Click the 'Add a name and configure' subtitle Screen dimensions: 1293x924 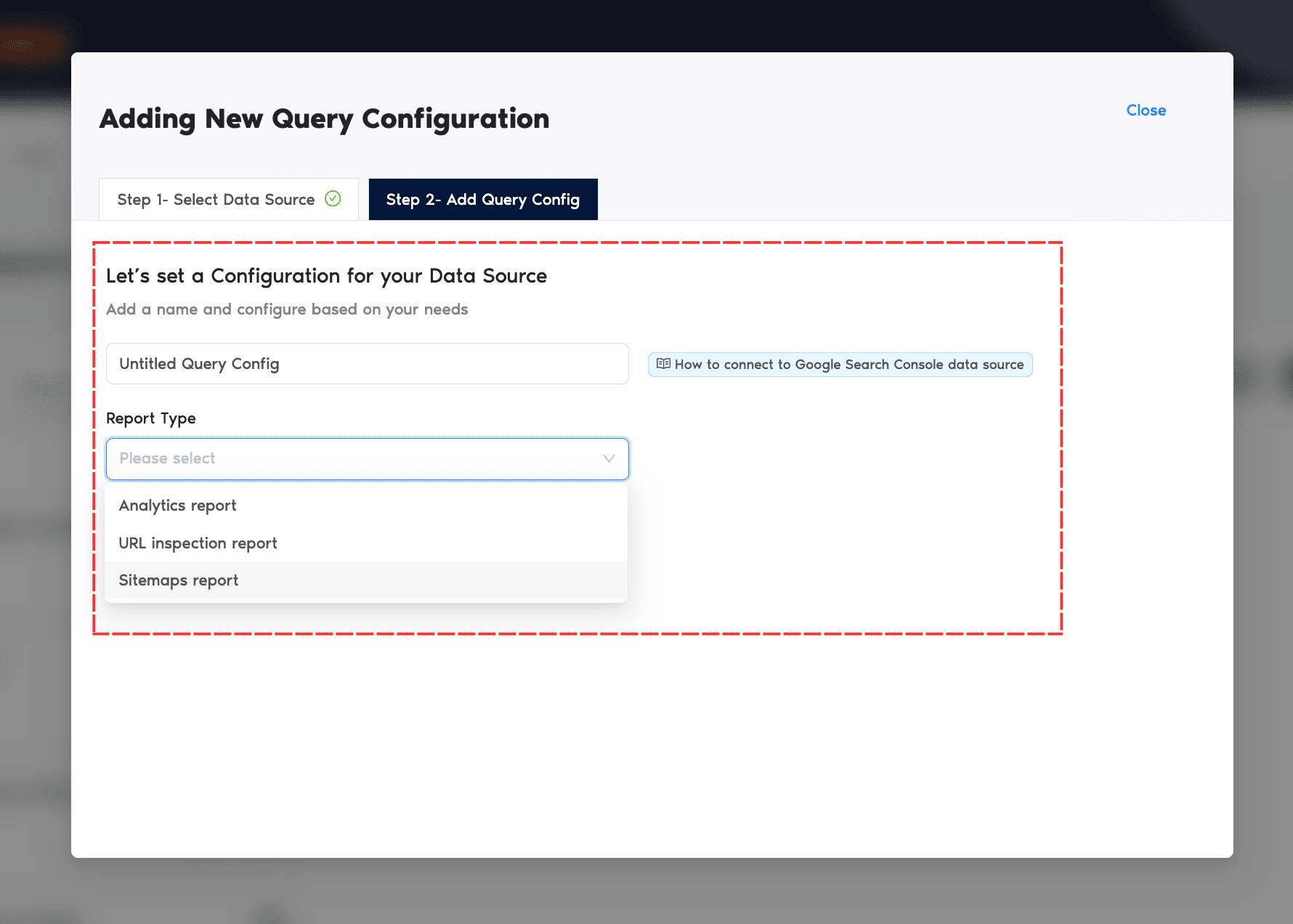[287, 309]
